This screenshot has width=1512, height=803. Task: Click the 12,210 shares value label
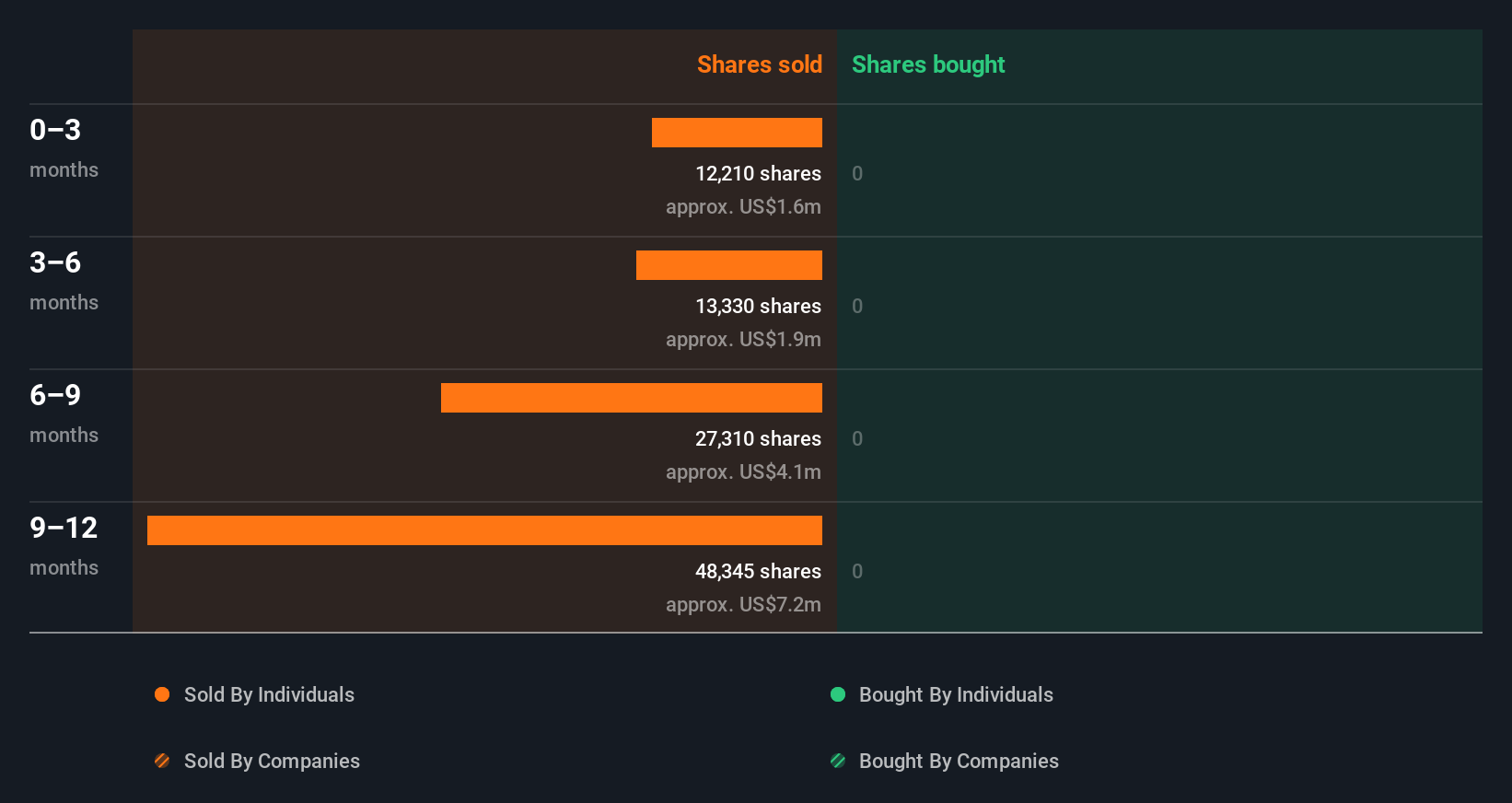(x=758, y=173)
